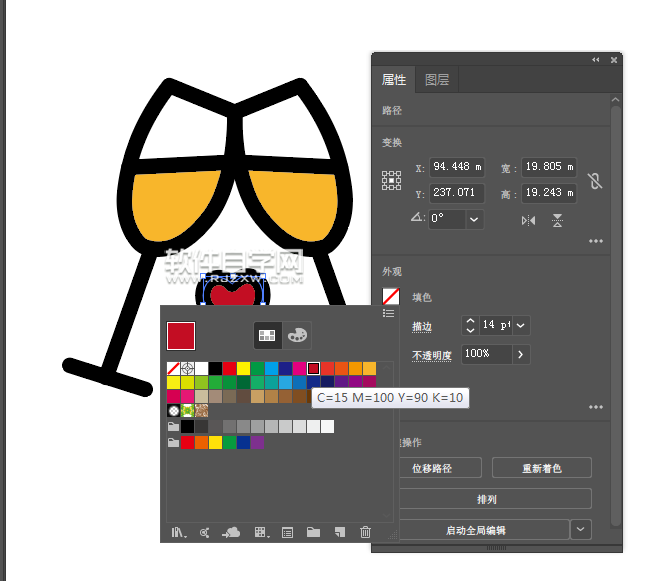Open the 描边 stroke options link

click(422, 326)
